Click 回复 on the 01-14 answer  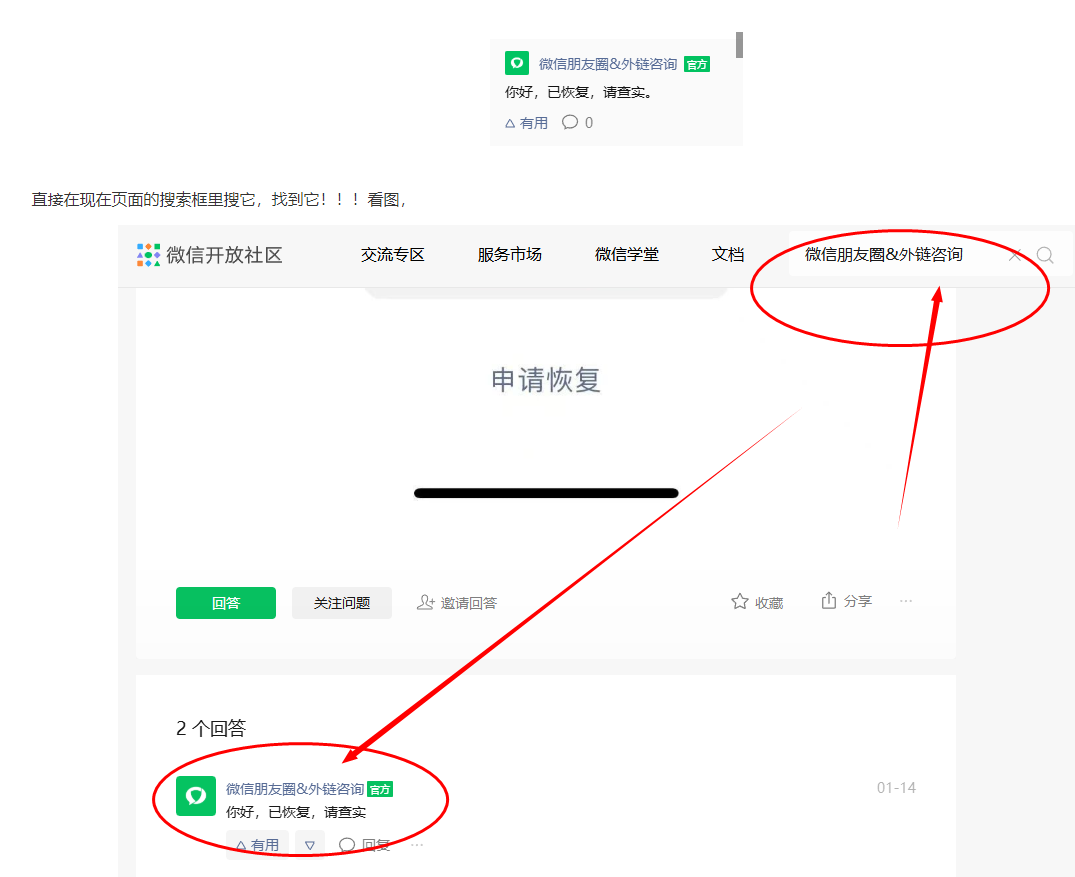[x=365, y=845]
